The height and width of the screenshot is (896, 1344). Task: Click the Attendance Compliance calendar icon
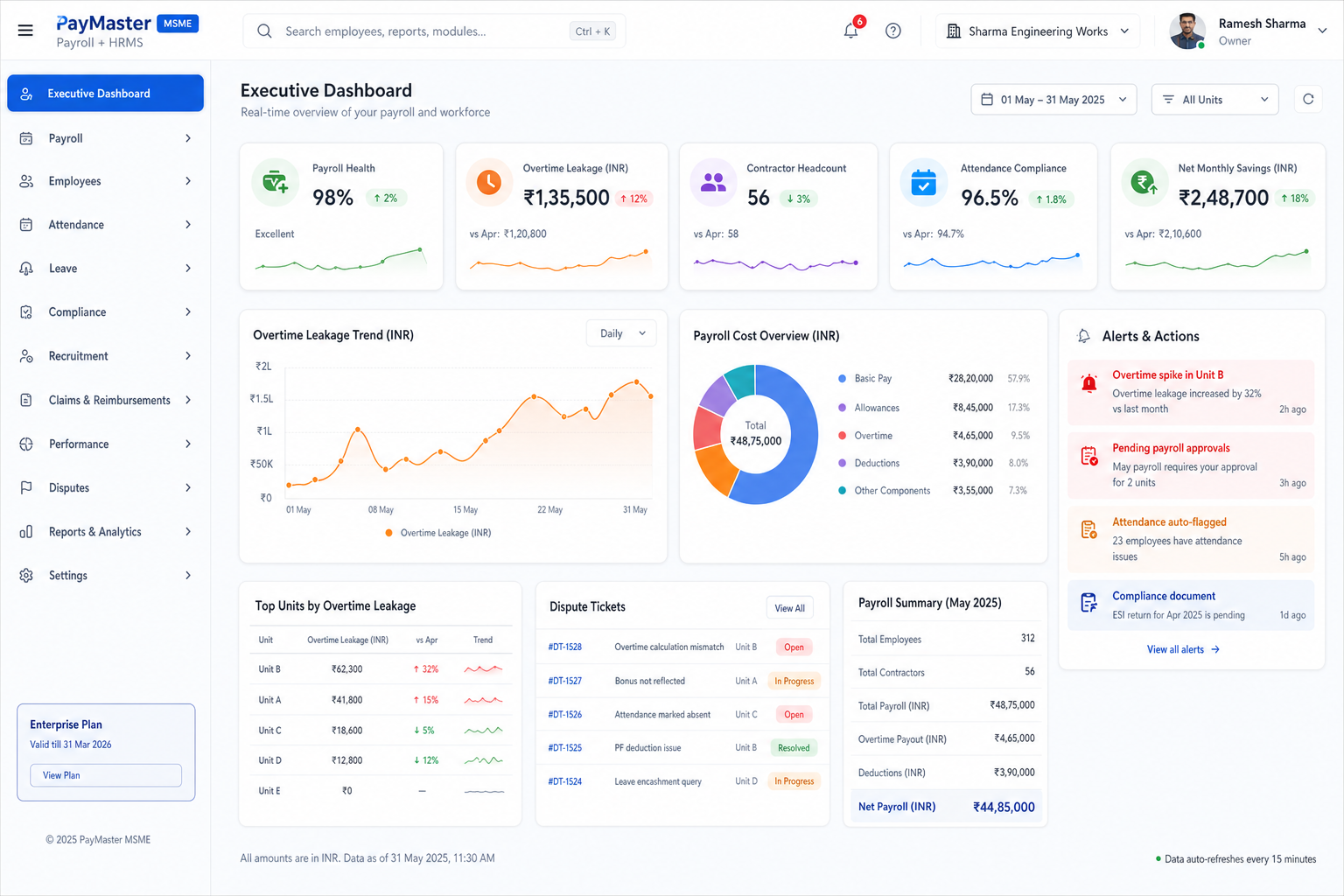[924, 182]
